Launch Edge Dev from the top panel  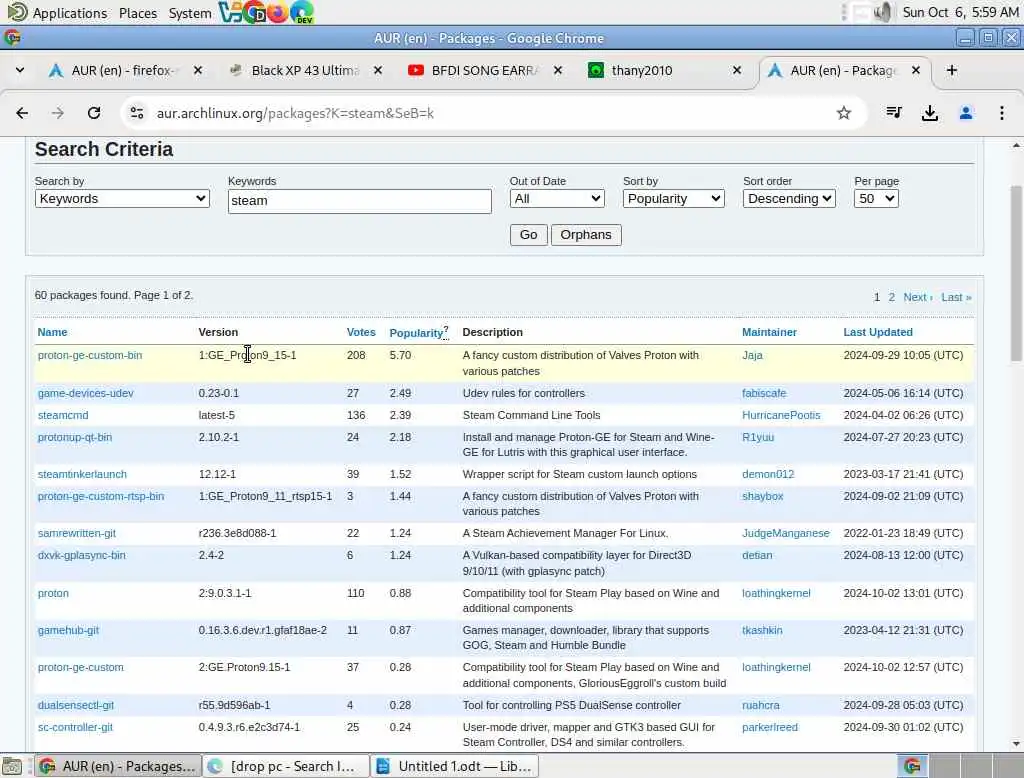pyautogui.click(x=302, y=12)
